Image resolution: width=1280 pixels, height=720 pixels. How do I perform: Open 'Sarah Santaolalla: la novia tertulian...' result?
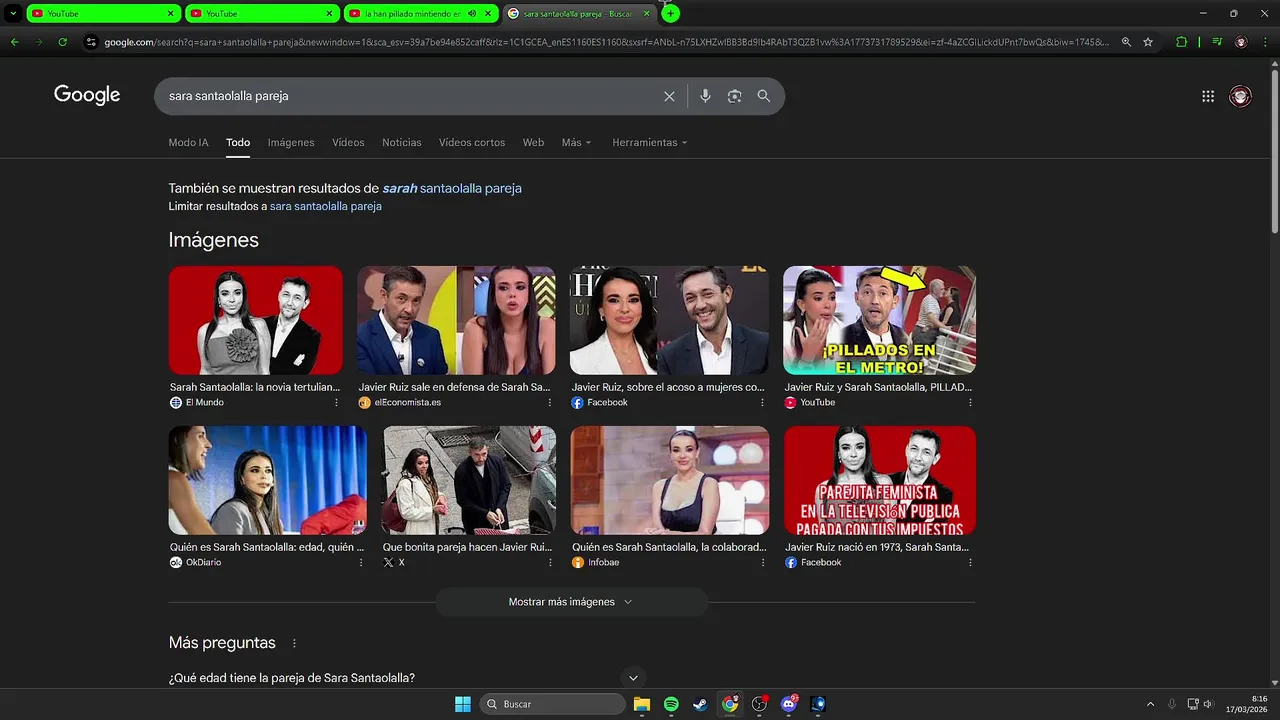pos(255,387)
